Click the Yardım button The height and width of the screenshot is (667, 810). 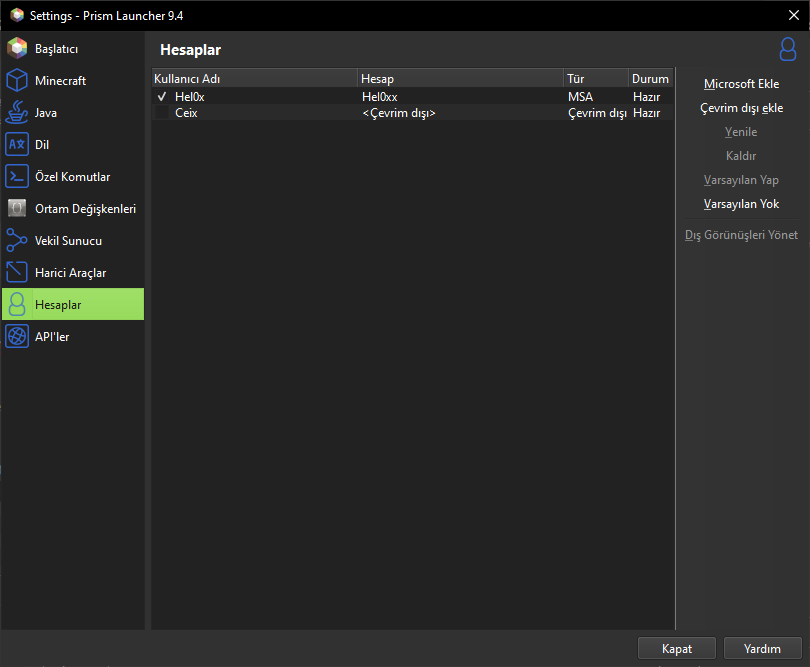point(762,648)
